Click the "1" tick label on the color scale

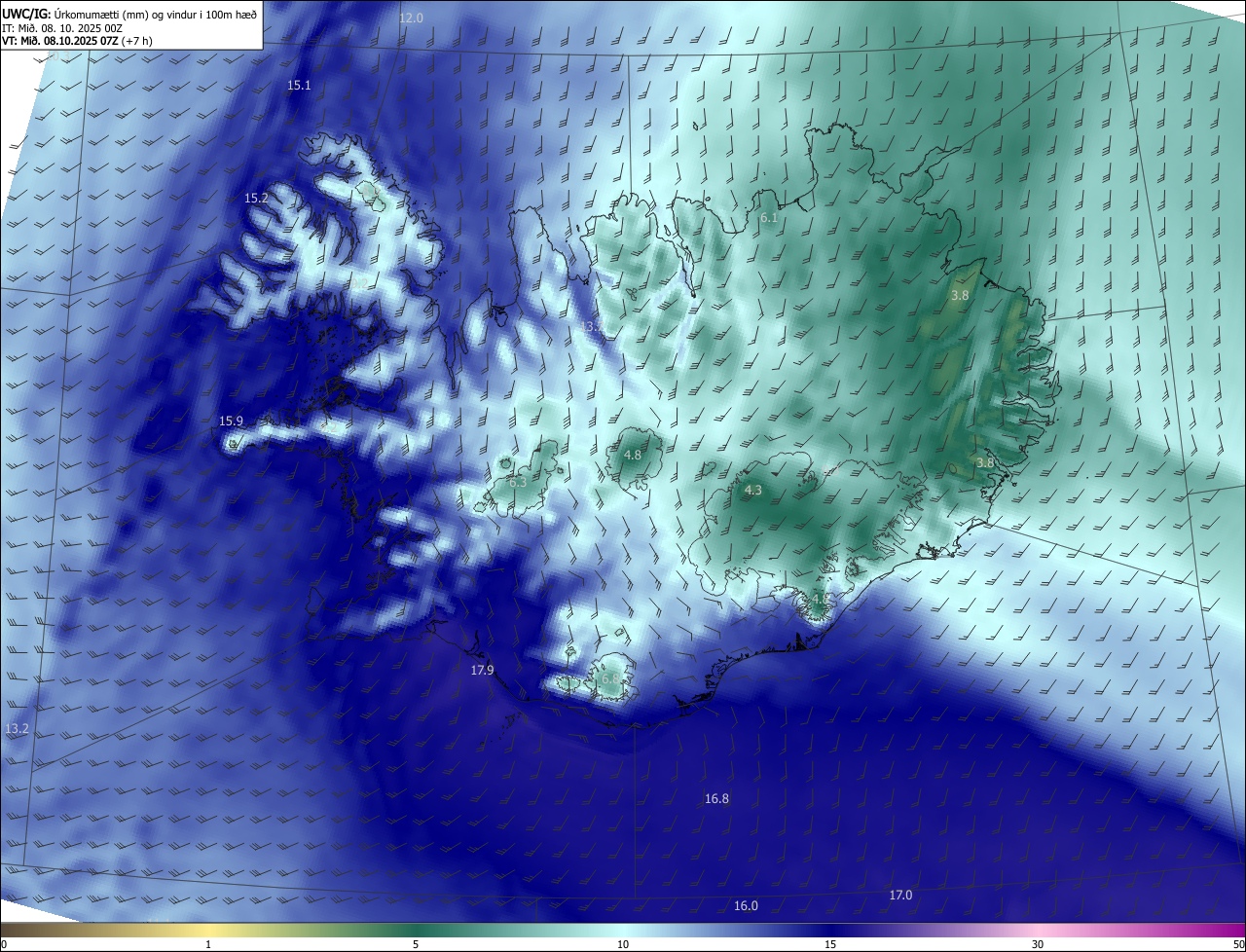208,945
